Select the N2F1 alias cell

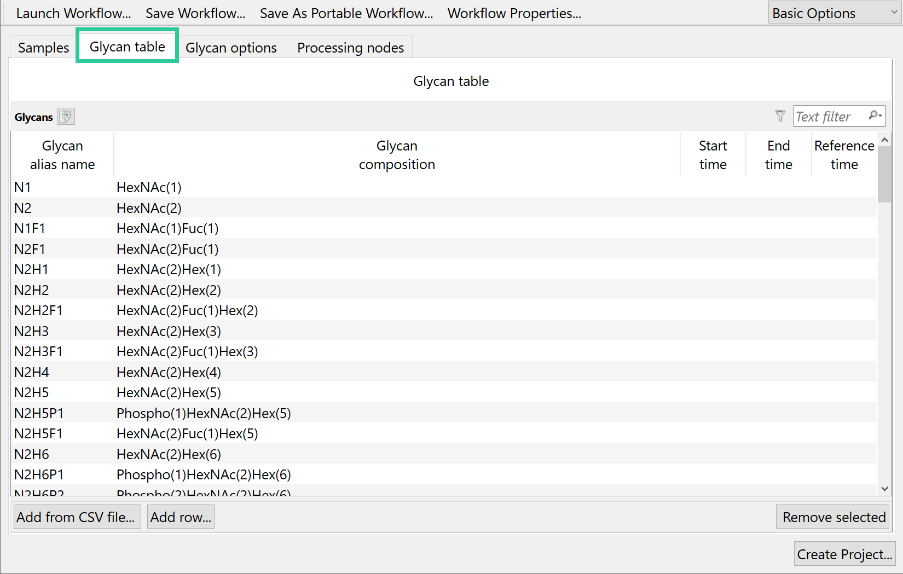pyautogui.click(x=29, y=249)
